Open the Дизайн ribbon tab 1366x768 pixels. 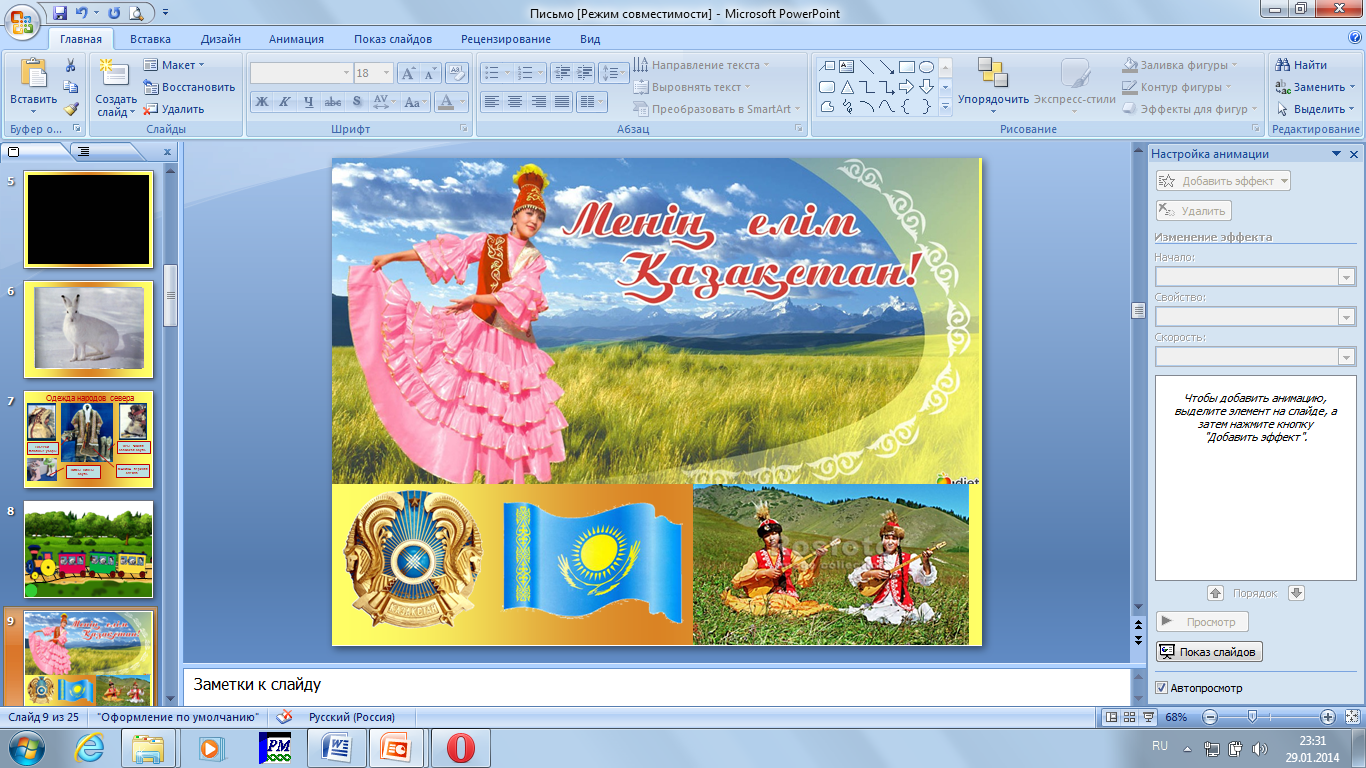[x=220, y=39]
